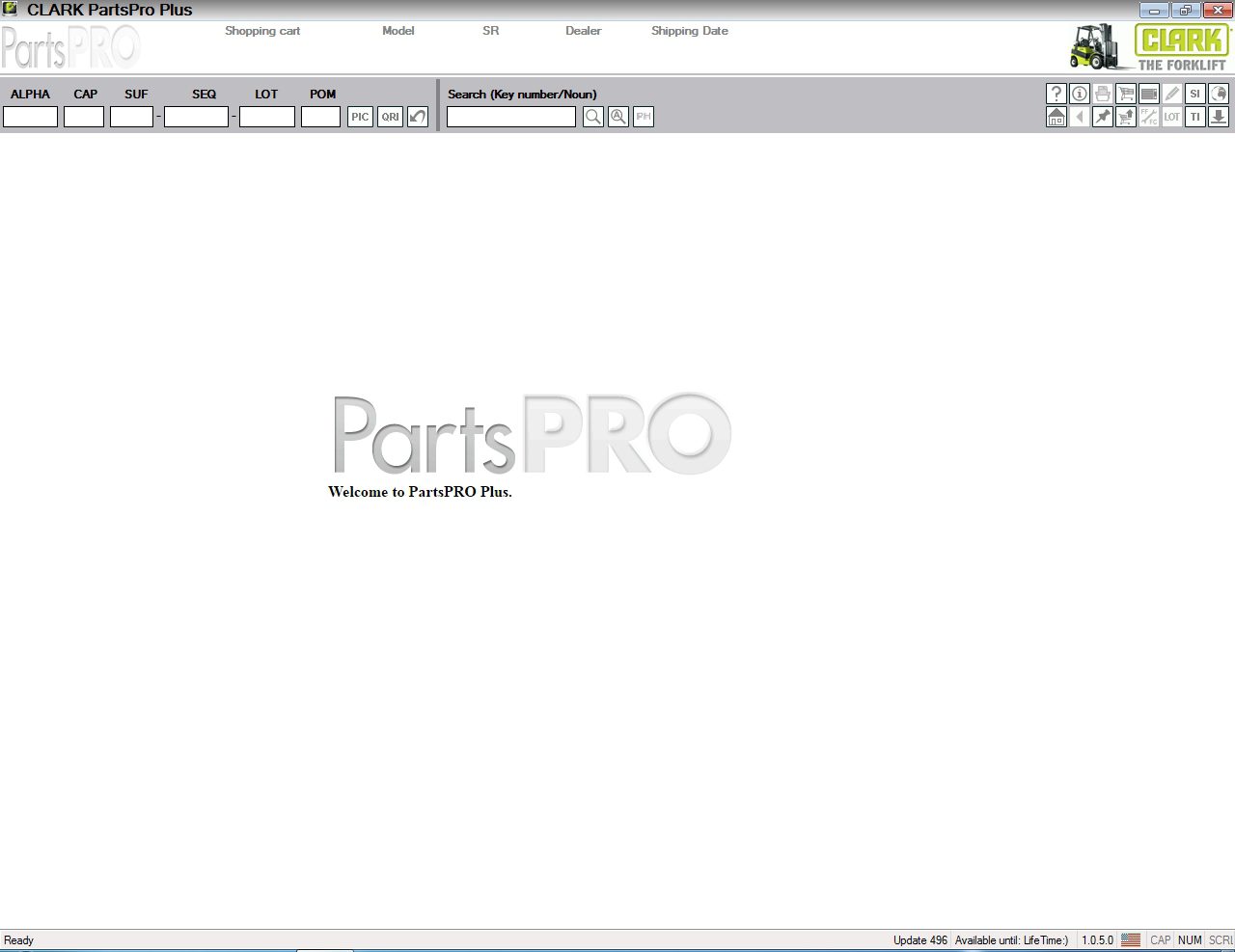Start search with the magnifier icon
Image resolution: width=1235 pixels, height=952 pixels.
click(592, 116)
